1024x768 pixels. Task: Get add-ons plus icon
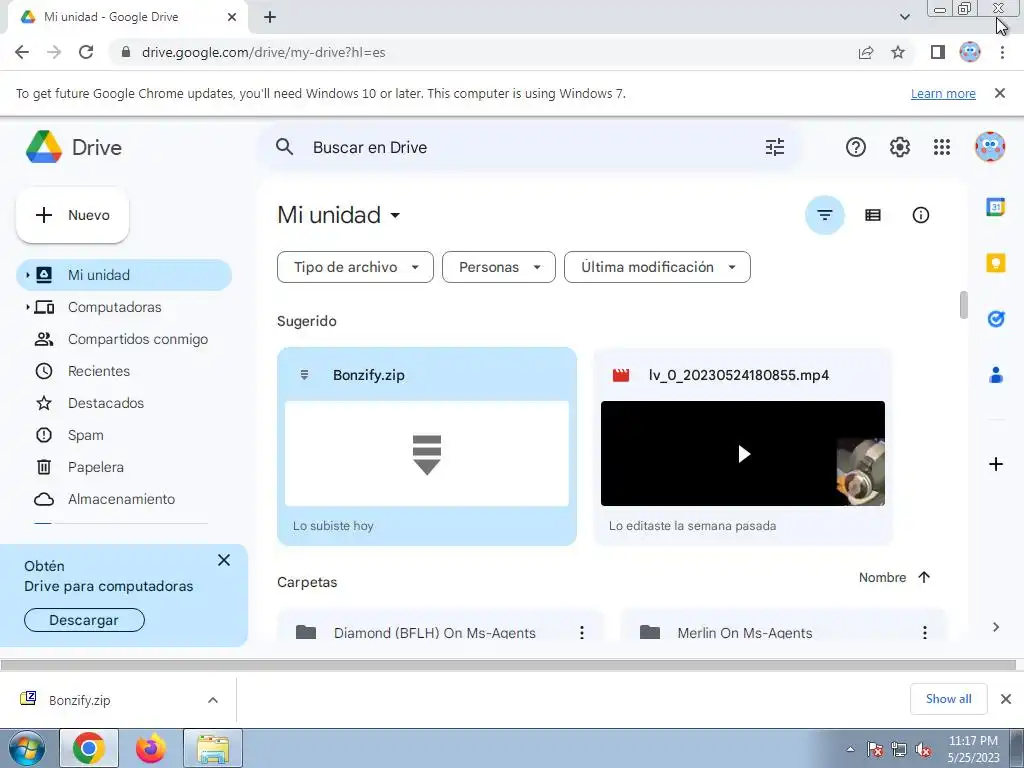click(x=995, y=464)
